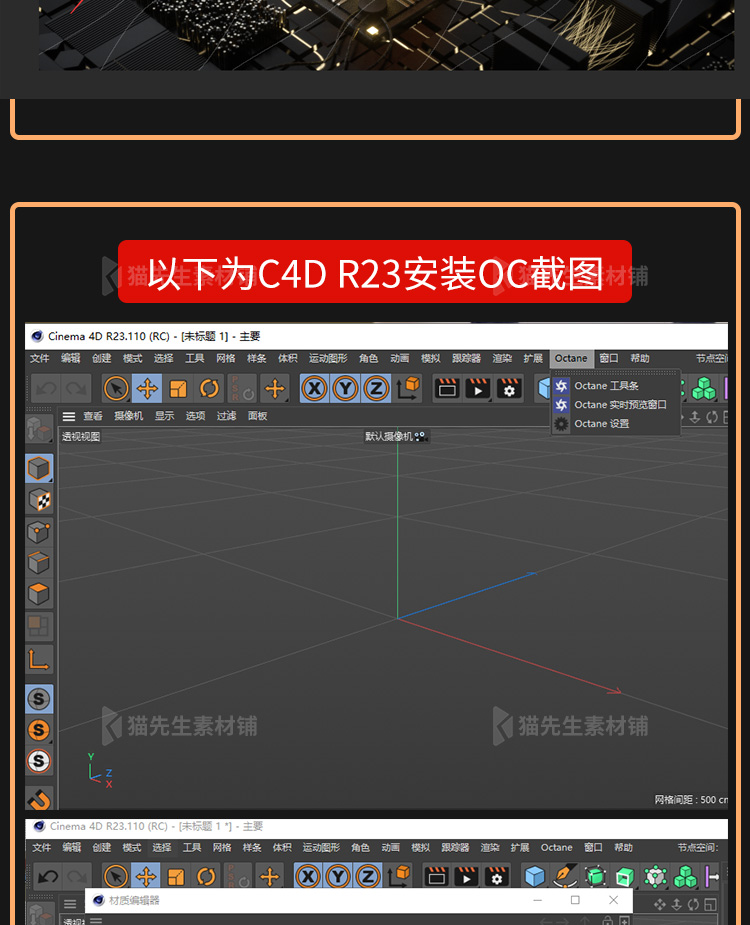Click the last-tool plus icon, upper toolbar
This screenshot has height=925, width=750.
274,389
